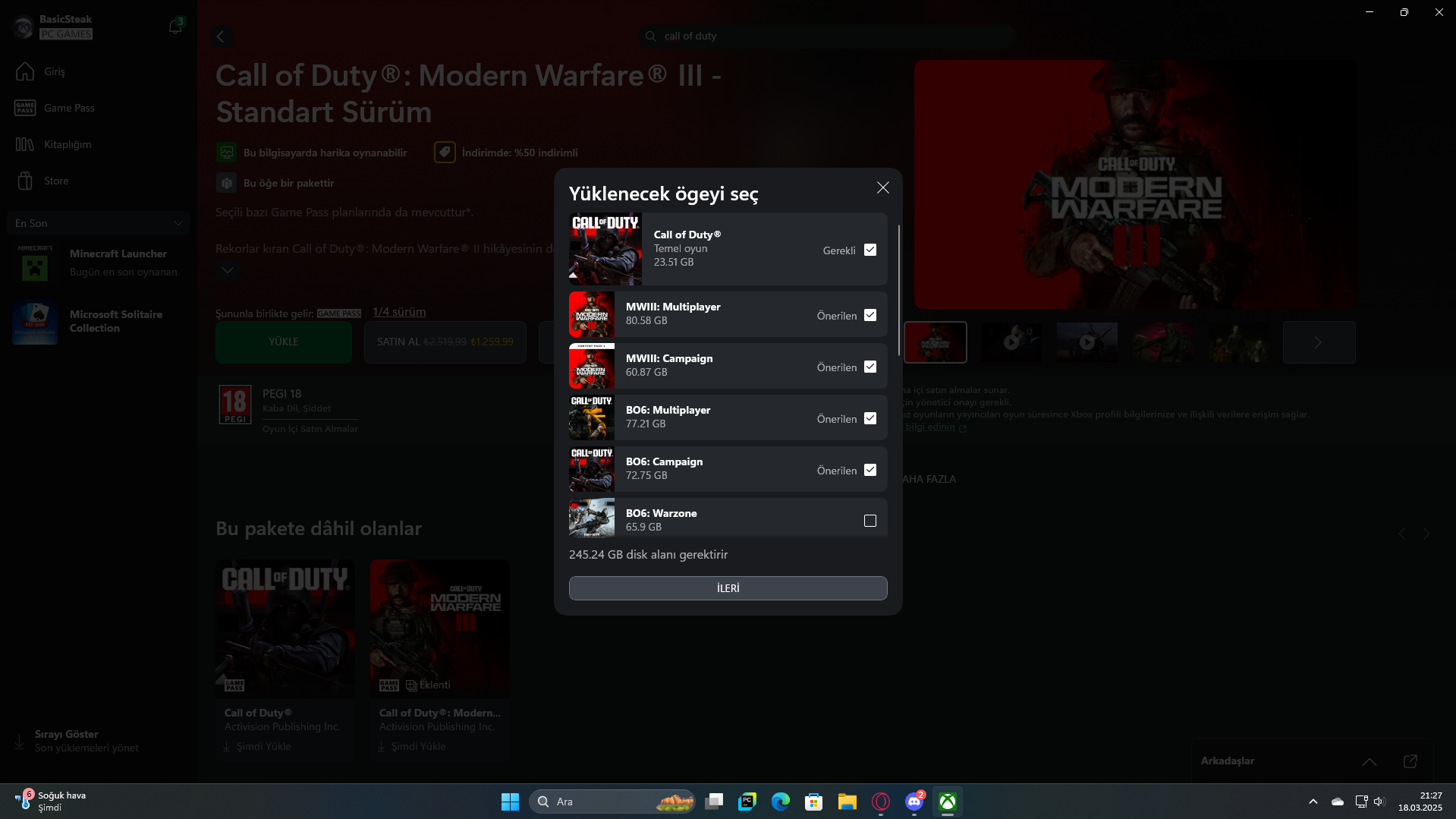
Task: Select the first Modern Warfare media thumbnail
Action: click(x=936, y=342)
